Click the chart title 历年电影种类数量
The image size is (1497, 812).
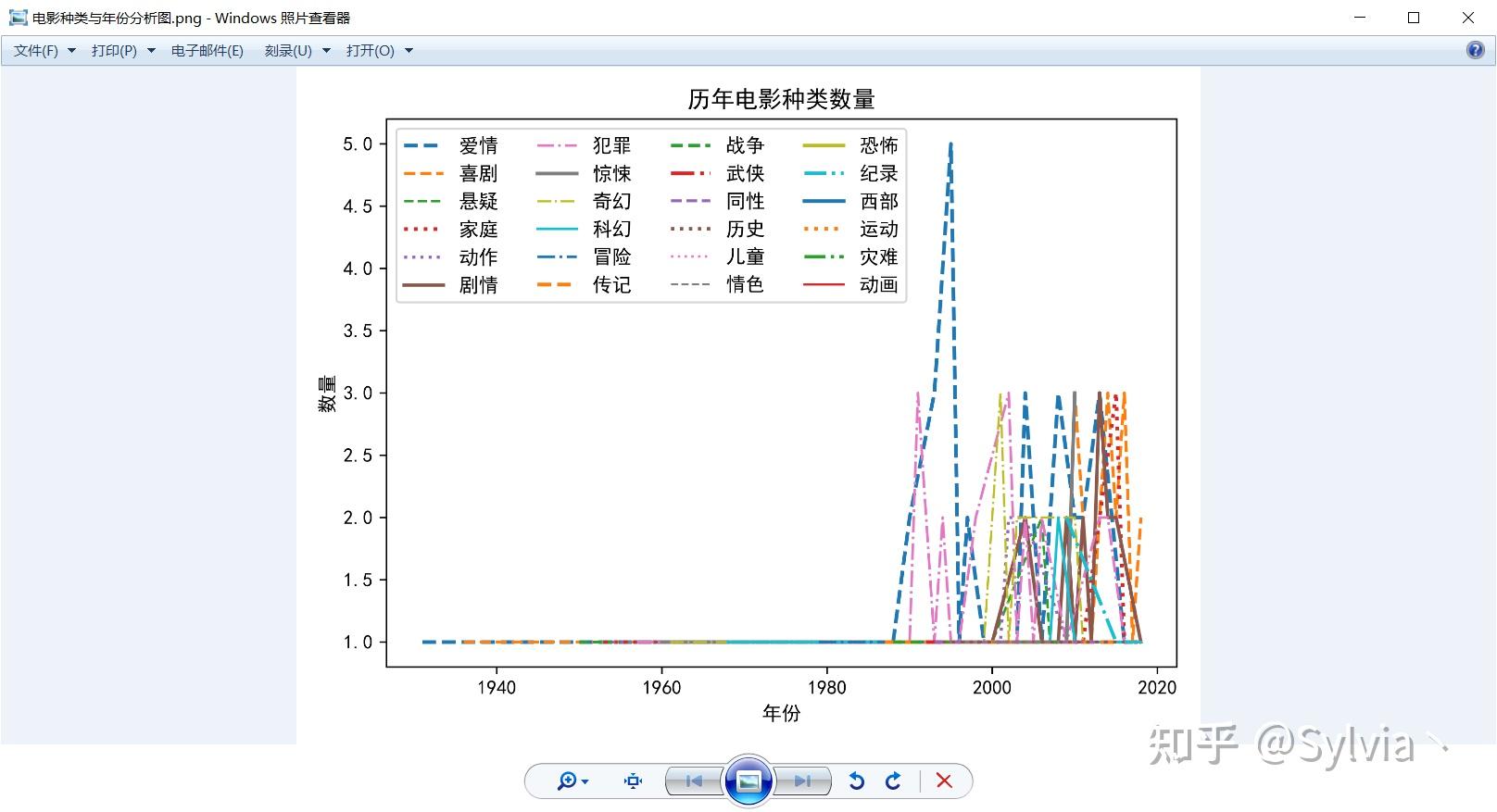[781, 99]
